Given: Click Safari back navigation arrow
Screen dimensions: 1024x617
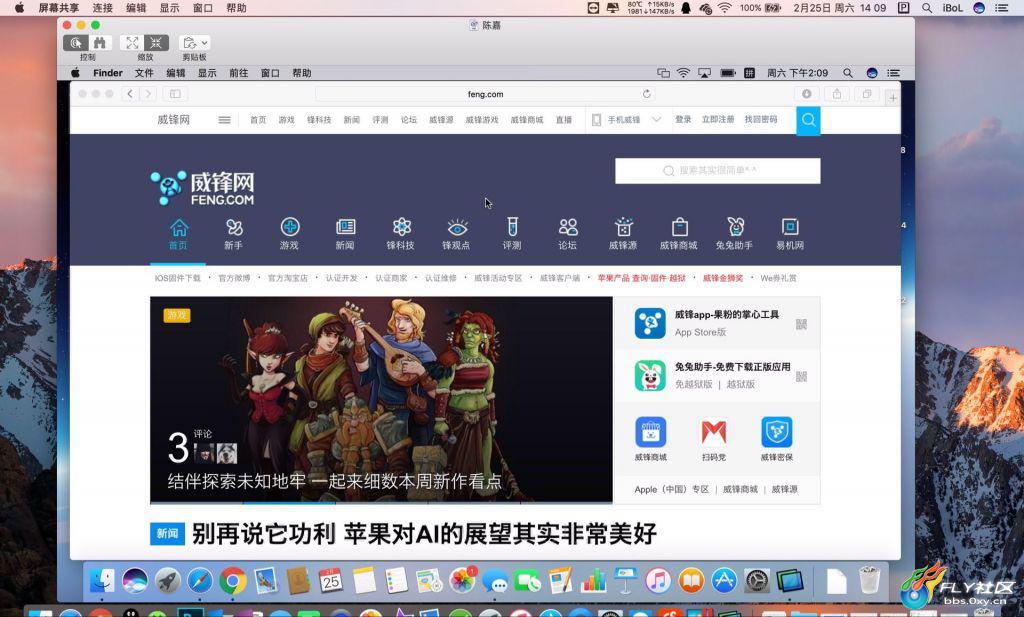Looking at the screenshot, I should pos(130,94).
